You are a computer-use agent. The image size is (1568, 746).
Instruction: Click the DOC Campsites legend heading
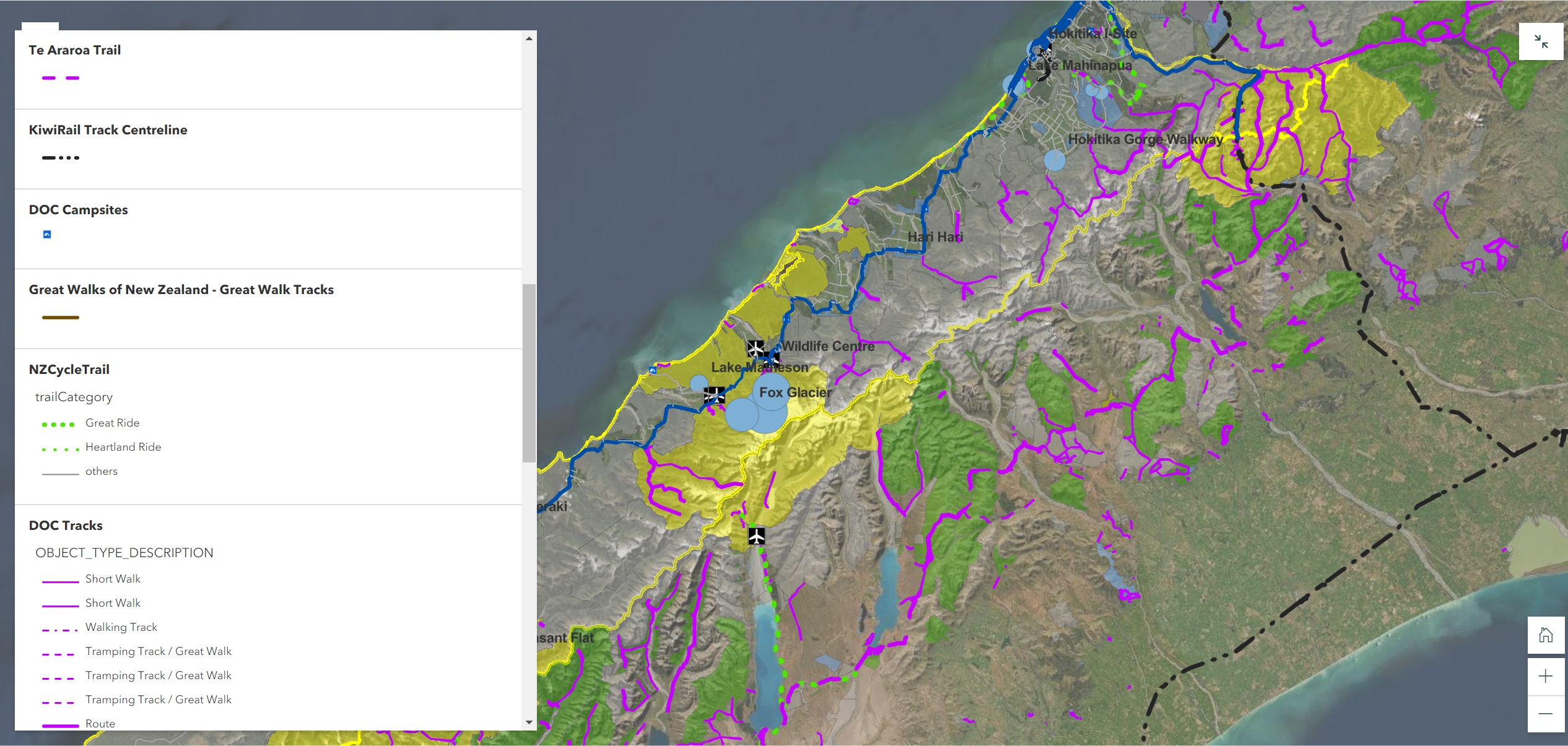click(x=78, y=210)
